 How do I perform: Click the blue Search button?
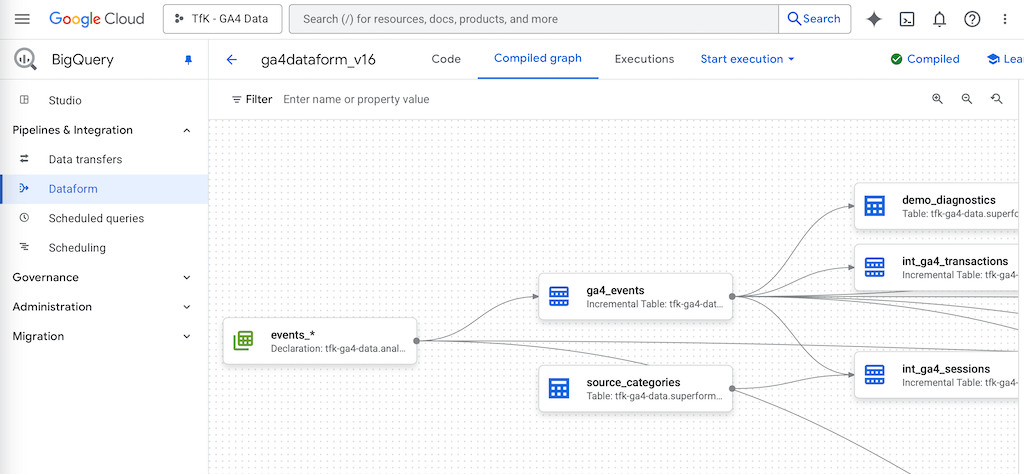(814, 19)
